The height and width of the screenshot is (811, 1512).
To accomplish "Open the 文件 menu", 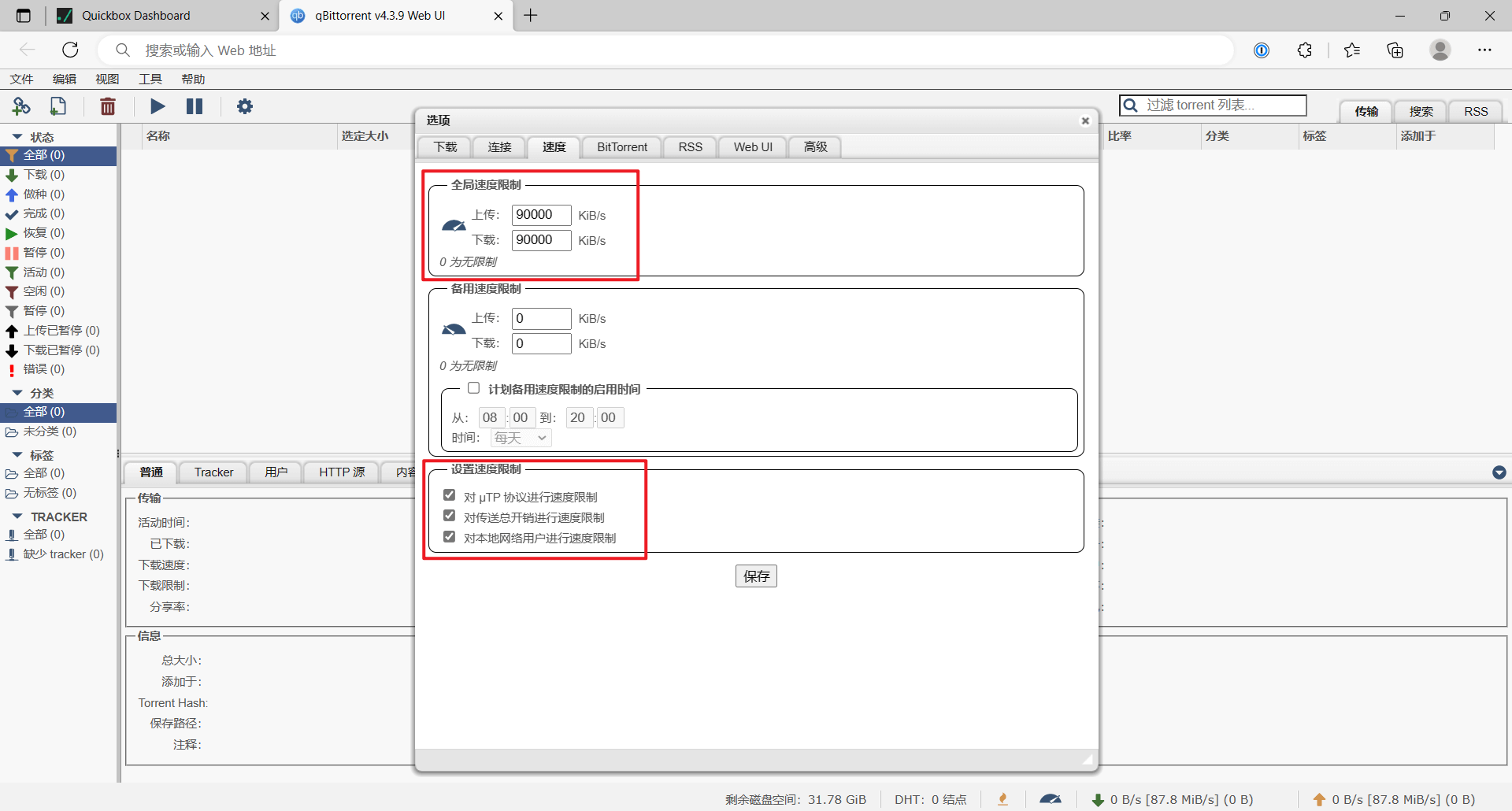I will tap(21, 79).
